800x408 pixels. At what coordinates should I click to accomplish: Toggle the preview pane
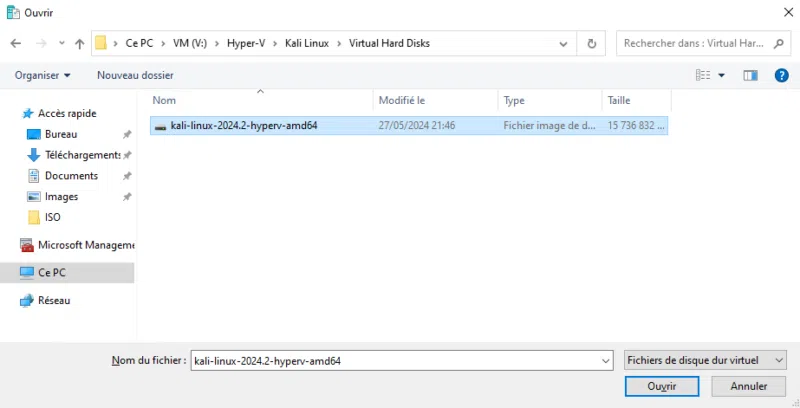tap(750, 75)
